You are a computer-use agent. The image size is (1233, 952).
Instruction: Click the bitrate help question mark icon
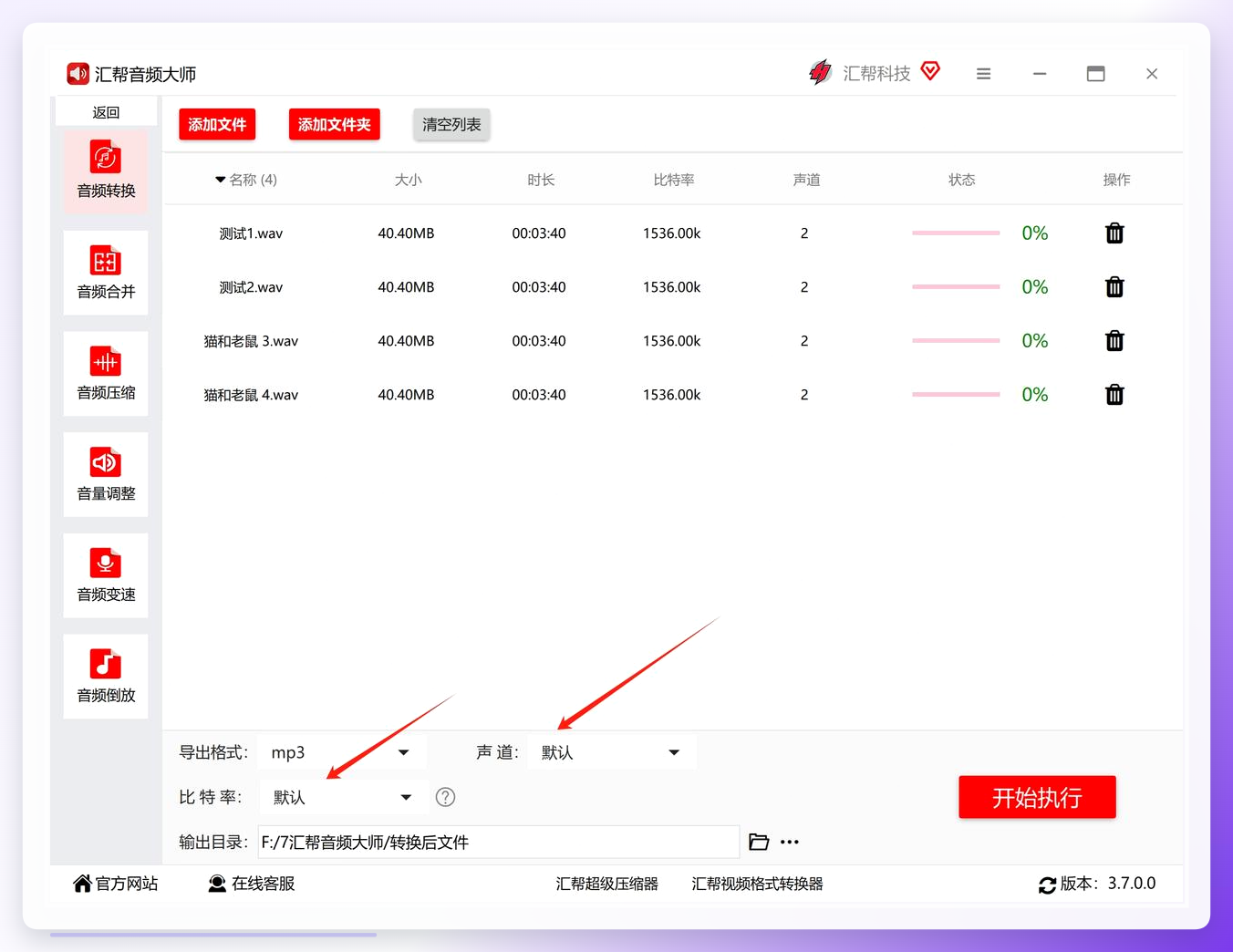445,797
